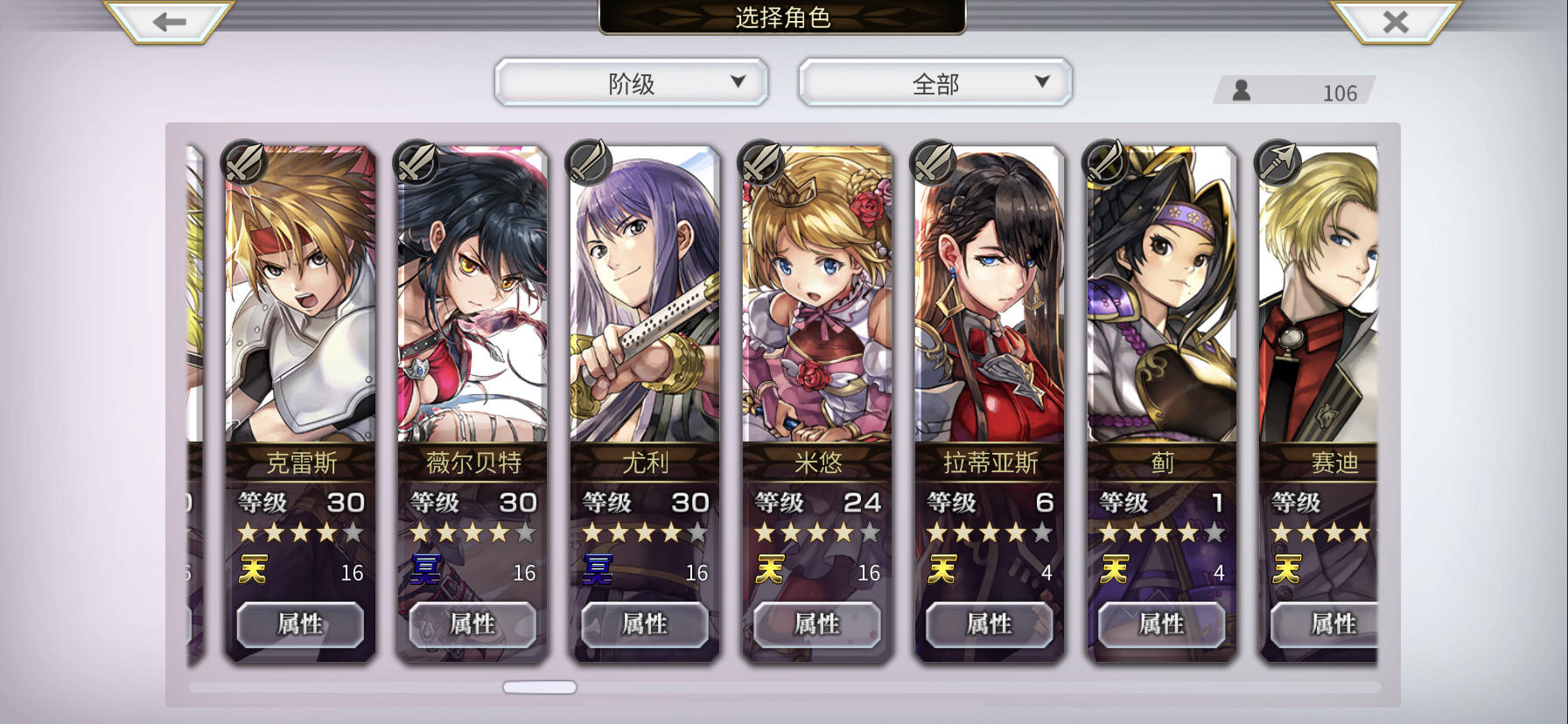1568x724 pixels.
Task: Click the horizontal scrollbar handle
Action: point(540,687)
